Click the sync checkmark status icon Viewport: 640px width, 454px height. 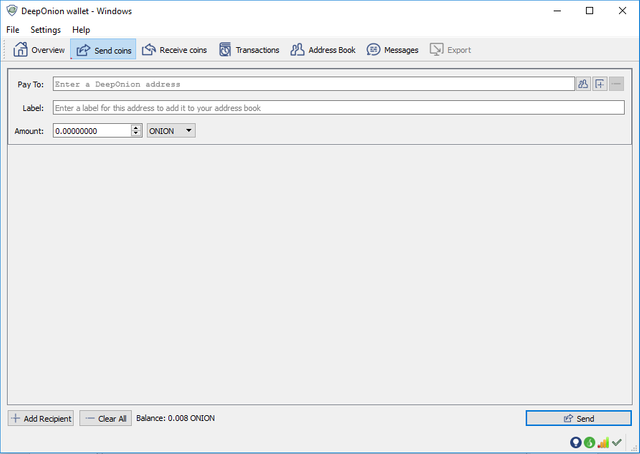(x=617, y=442)
